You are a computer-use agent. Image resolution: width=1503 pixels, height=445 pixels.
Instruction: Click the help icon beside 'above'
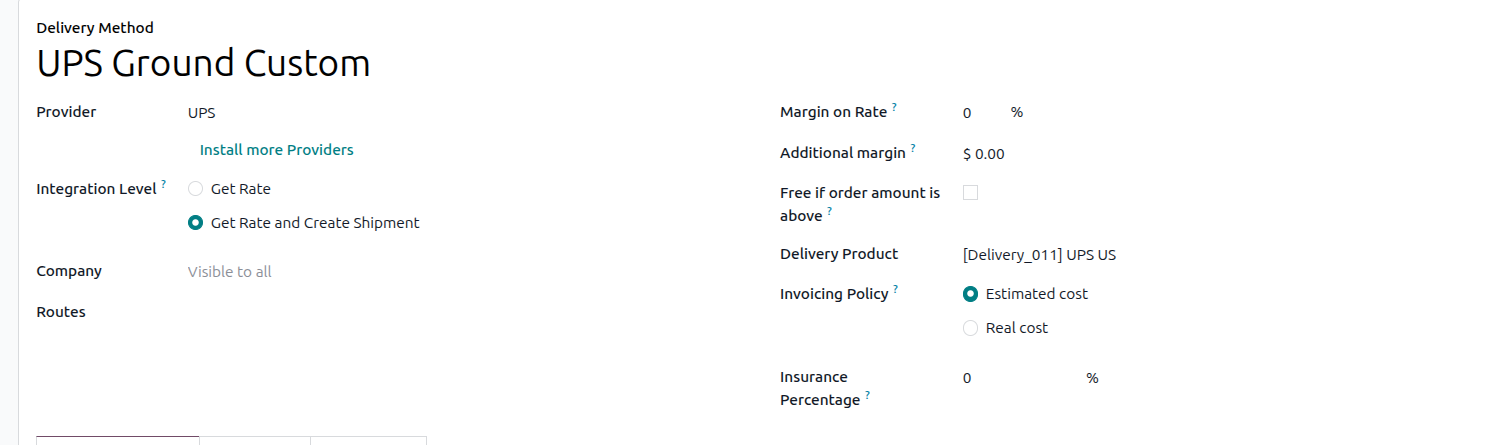(830, 211)
